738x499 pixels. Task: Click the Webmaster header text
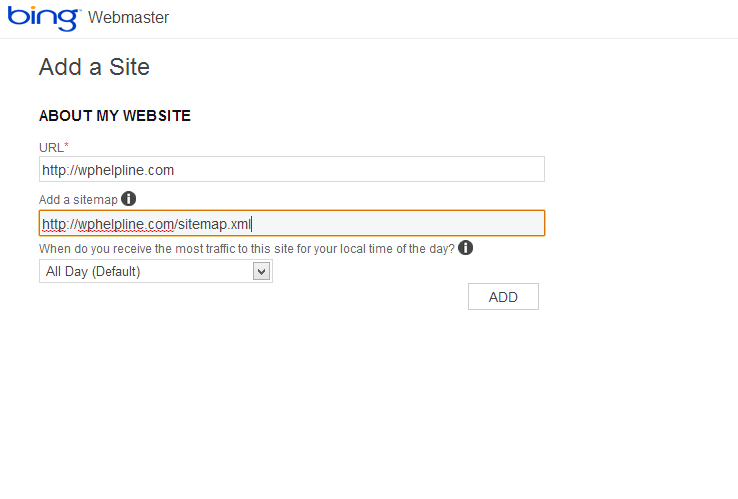128,17
